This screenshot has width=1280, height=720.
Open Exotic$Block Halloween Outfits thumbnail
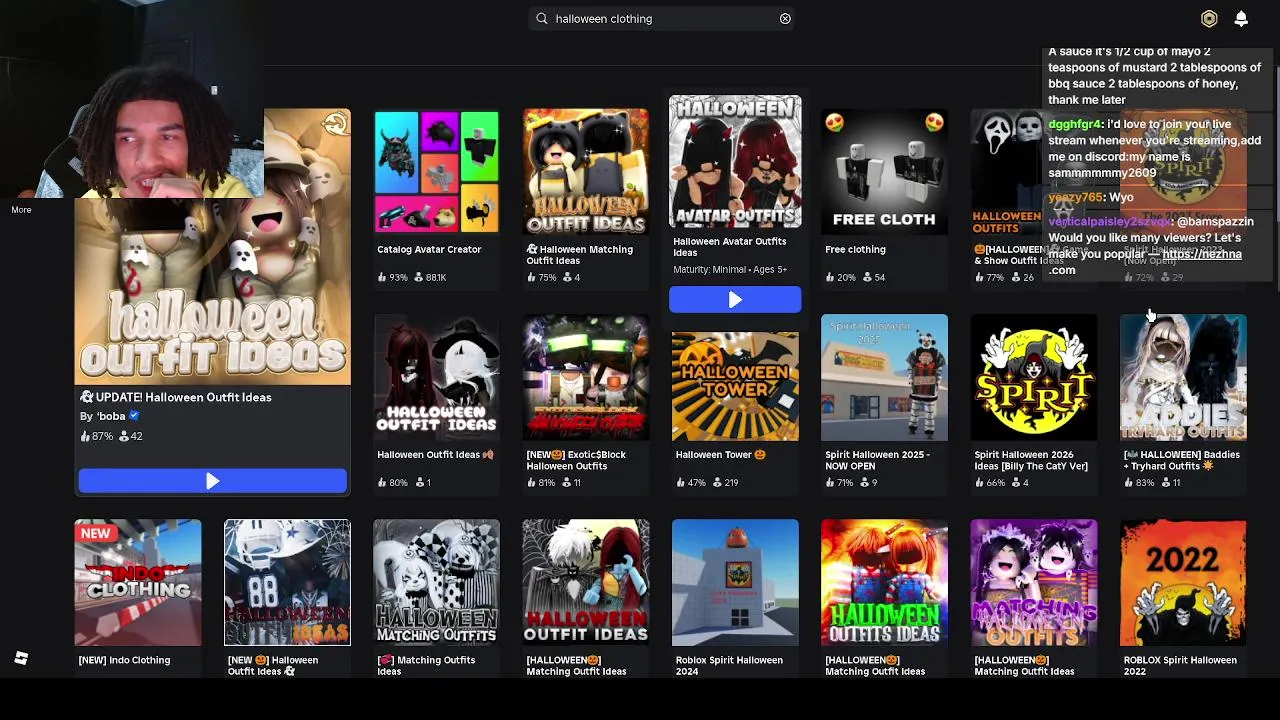[x=586, y=378]
